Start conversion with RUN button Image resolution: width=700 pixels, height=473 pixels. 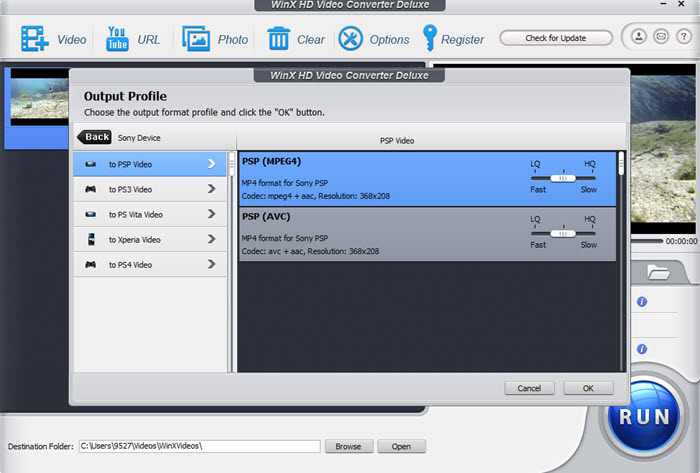click(x=644, y=417)
